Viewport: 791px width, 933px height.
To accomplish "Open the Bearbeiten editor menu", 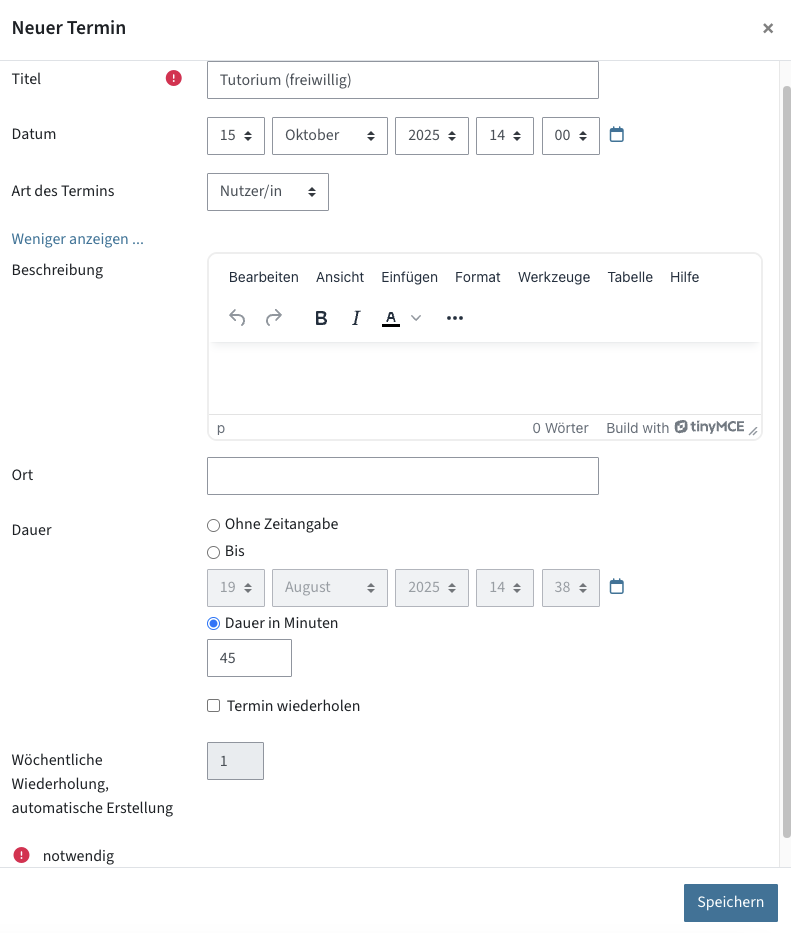I will pyautogui.click(x=264, y=277).
